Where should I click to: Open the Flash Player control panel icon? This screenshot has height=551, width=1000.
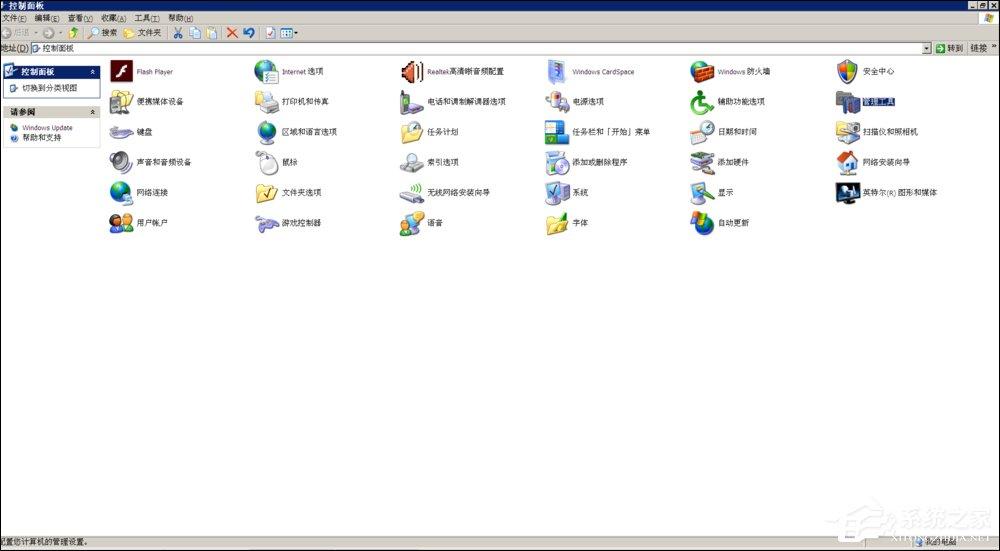121,71
